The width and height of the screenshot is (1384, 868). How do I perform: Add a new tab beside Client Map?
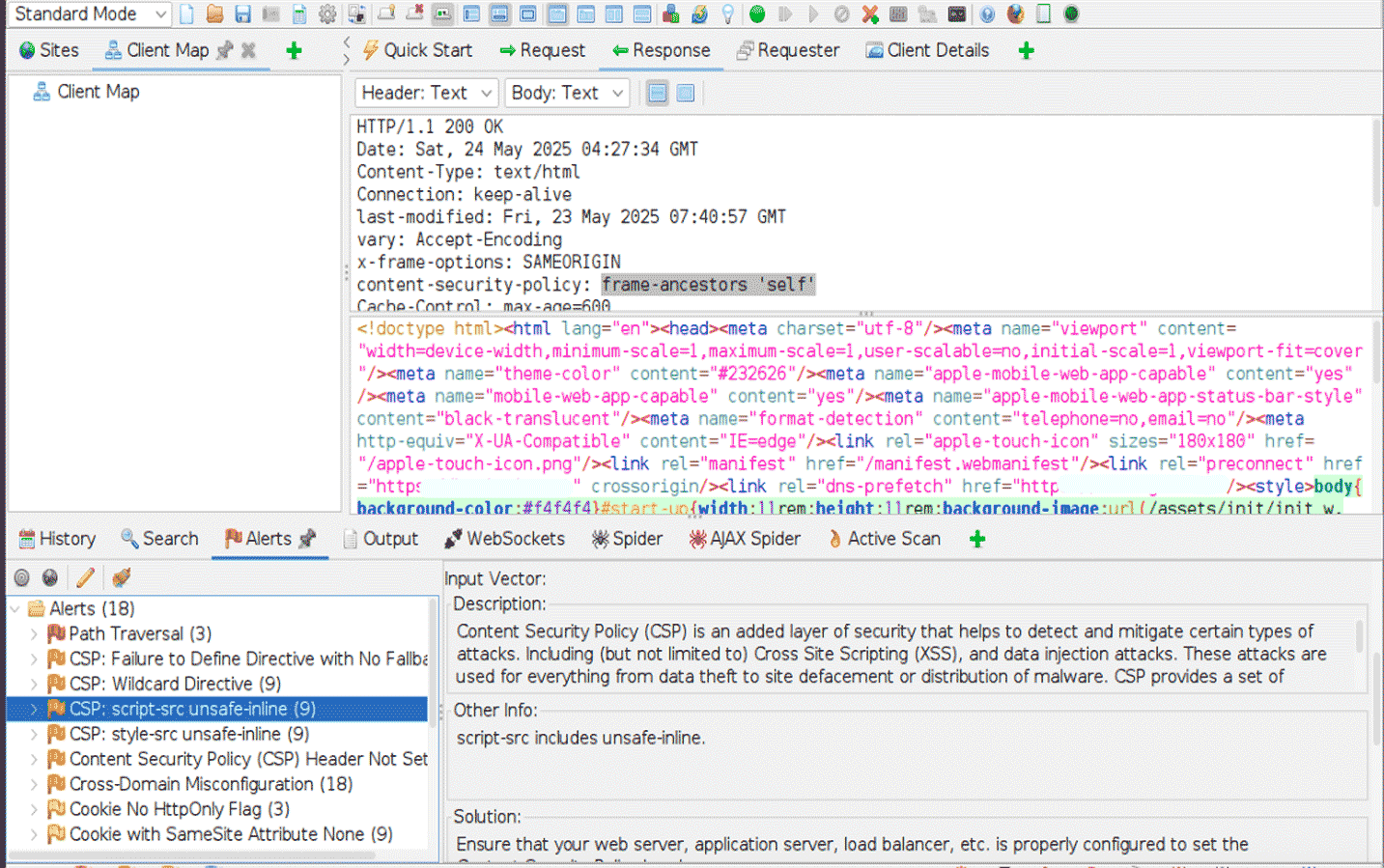[x=294, y=50]
